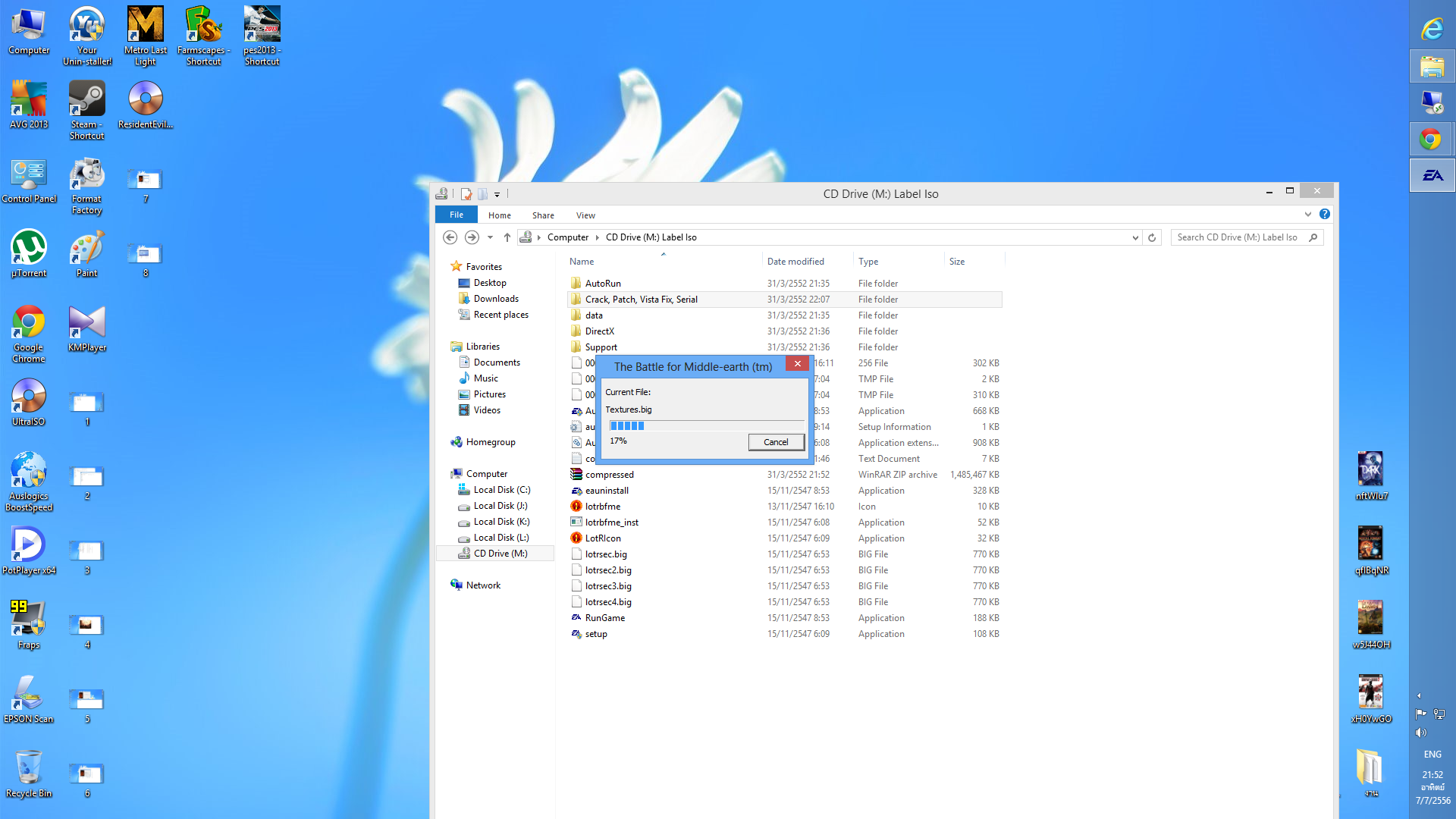The width and height of the screenshot is (1456, 819).
Task: Open the File ribbon tab
Action: click(x=456, y=215)
